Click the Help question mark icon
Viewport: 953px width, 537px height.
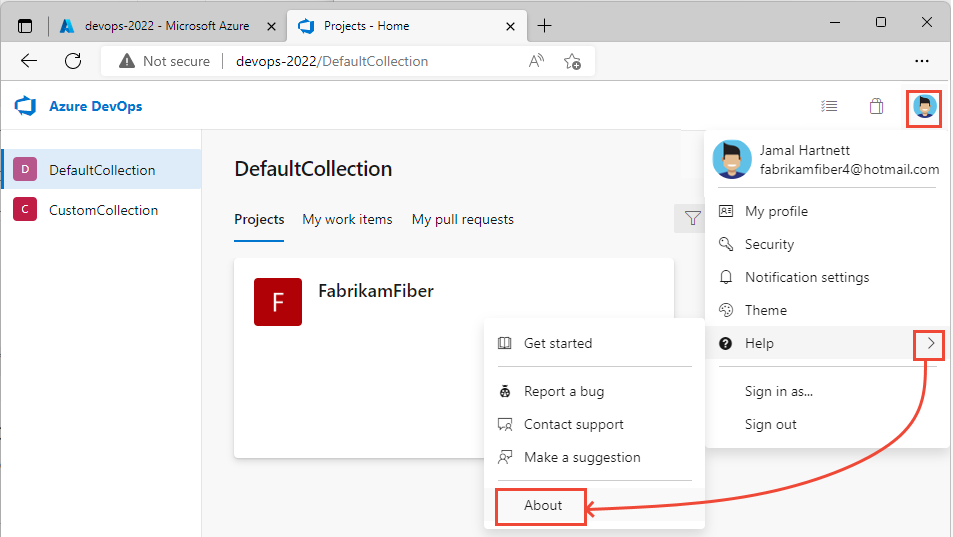click(726, 343)
